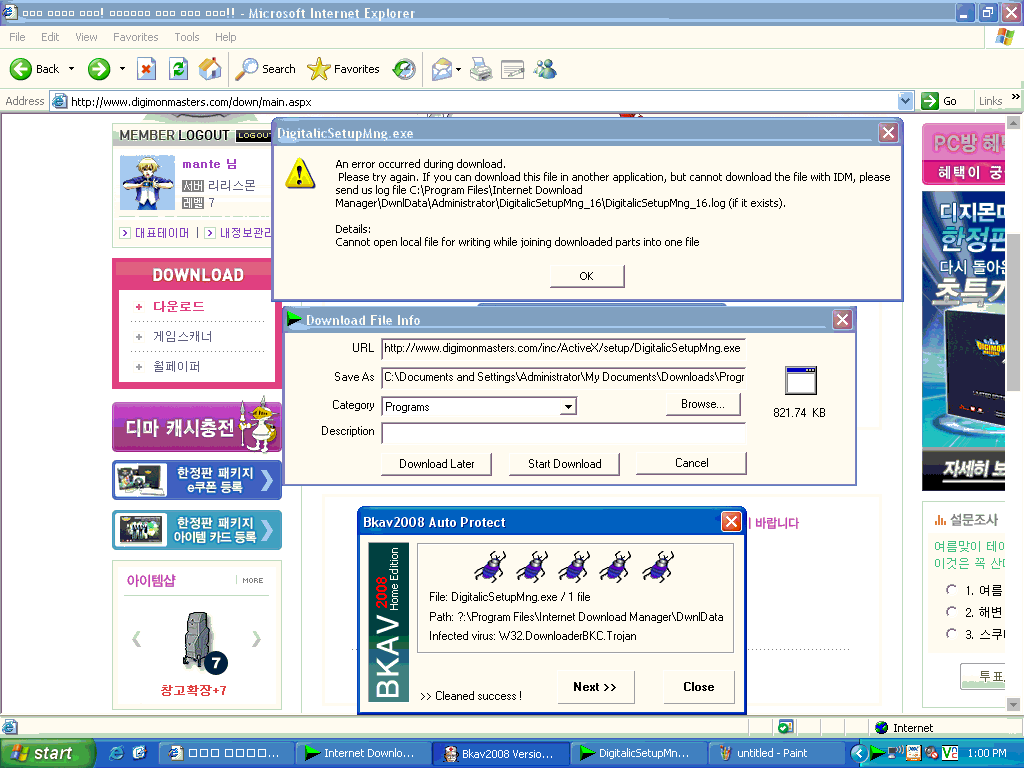This screenshot has width=1024, height=768.
Task: Click the 다운로드 link in download menu
Action: point(178,306)
